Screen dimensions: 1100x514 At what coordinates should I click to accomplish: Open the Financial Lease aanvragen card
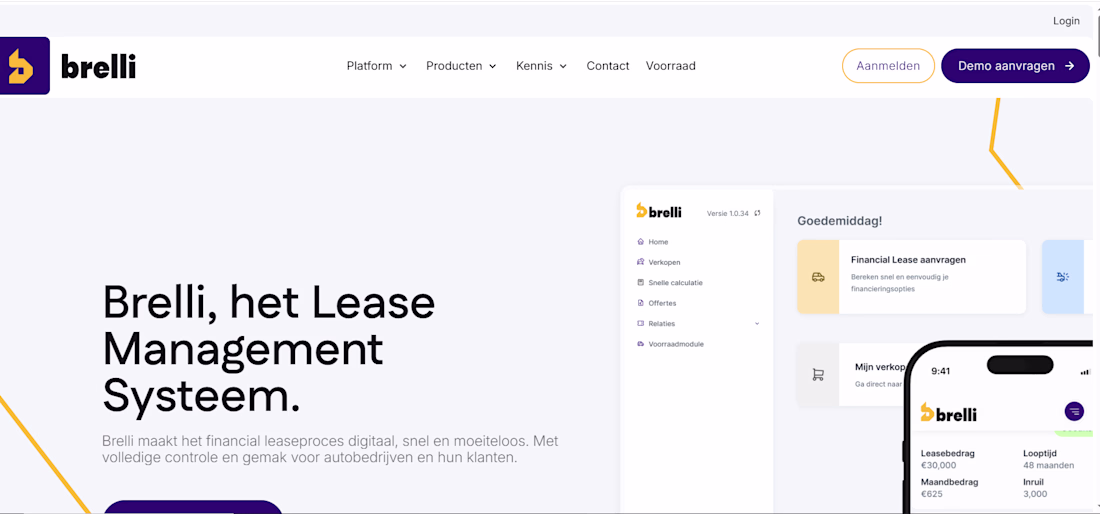pos(911,277)
